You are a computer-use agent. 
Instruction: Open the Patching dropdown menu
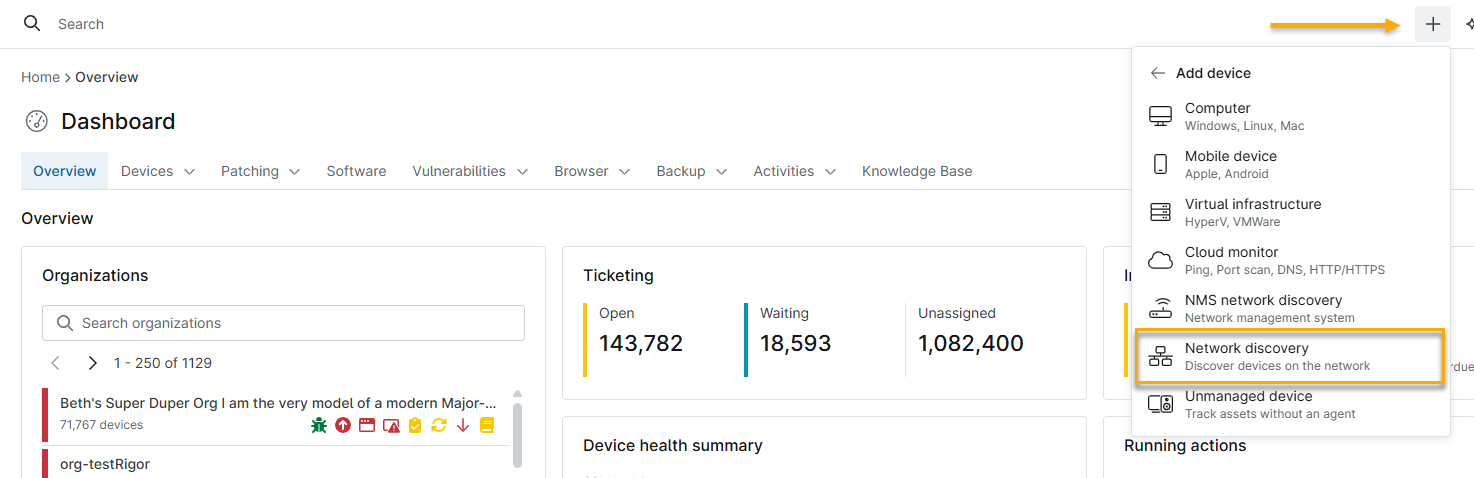point(261,171)
